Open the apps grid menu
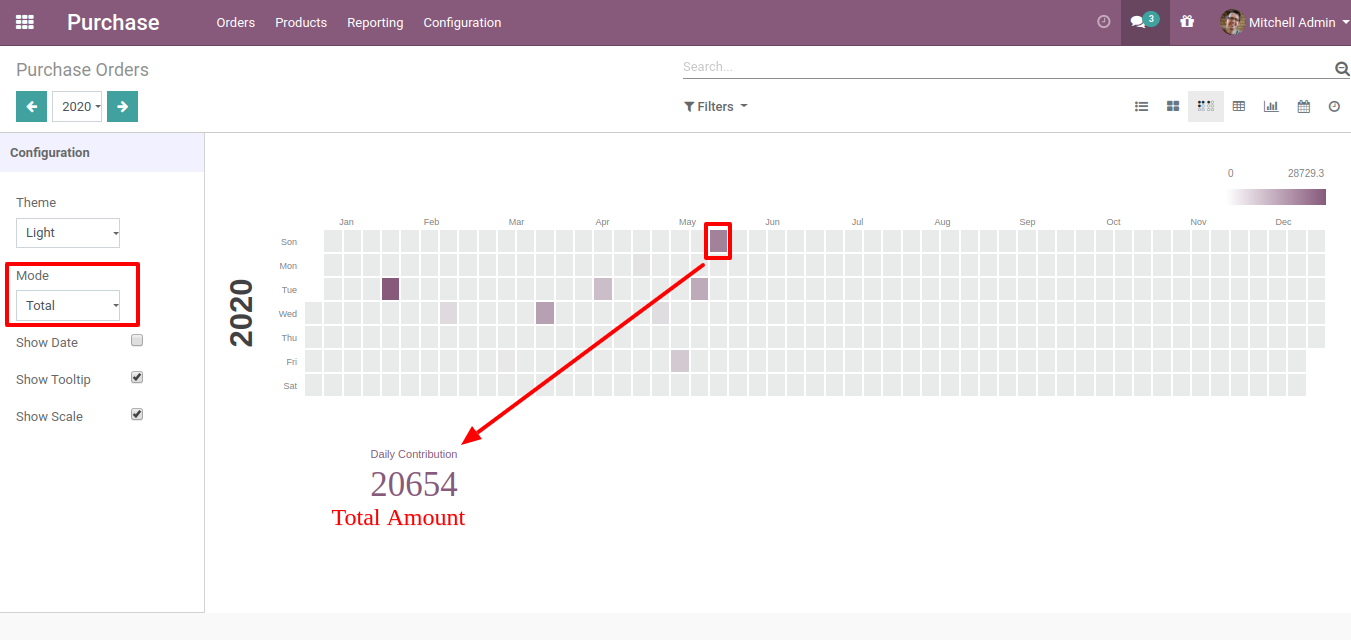 tap(25, 22)
